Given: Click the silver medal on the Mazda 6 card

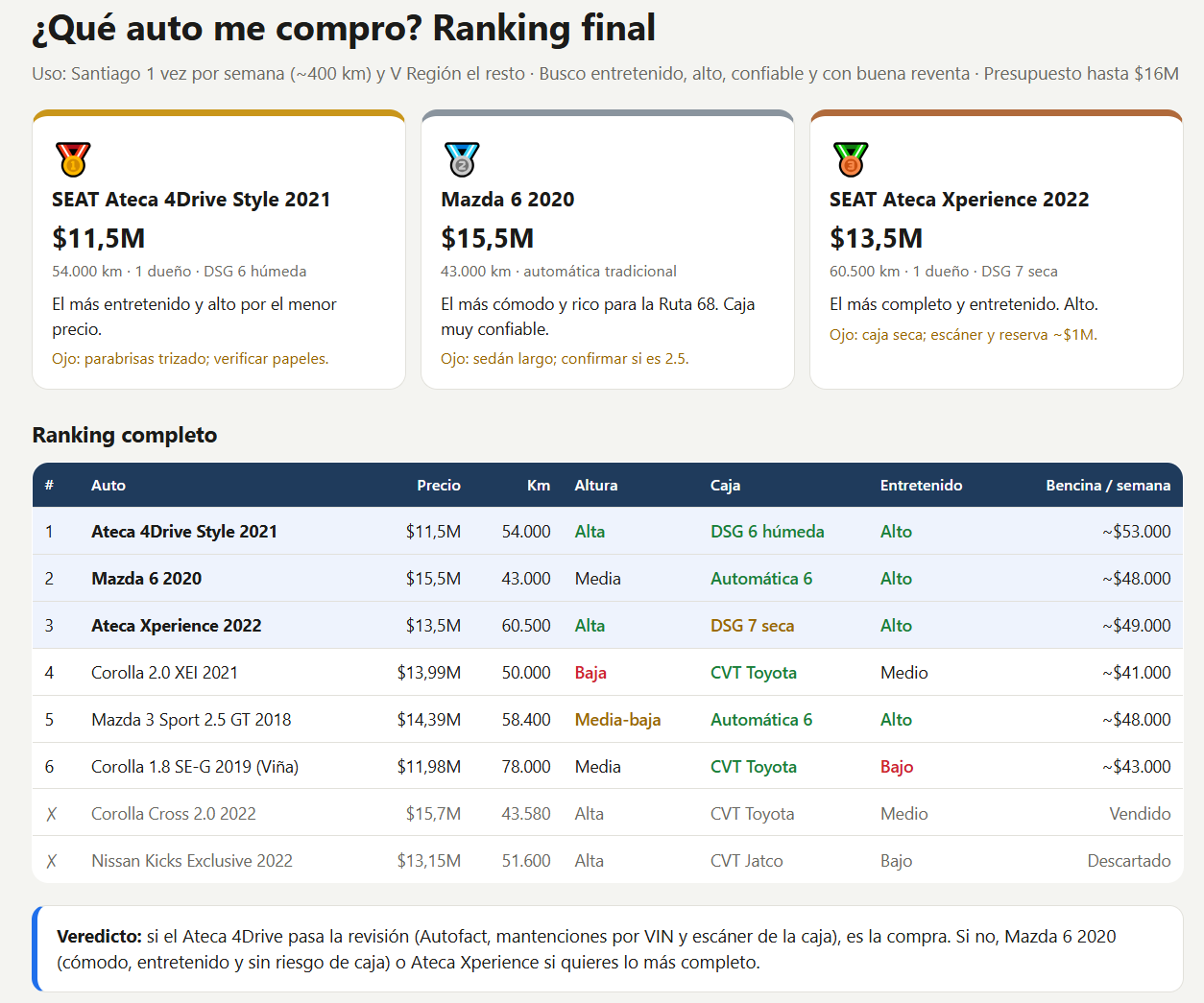Looking at the screenshot, I should point(462,159).
